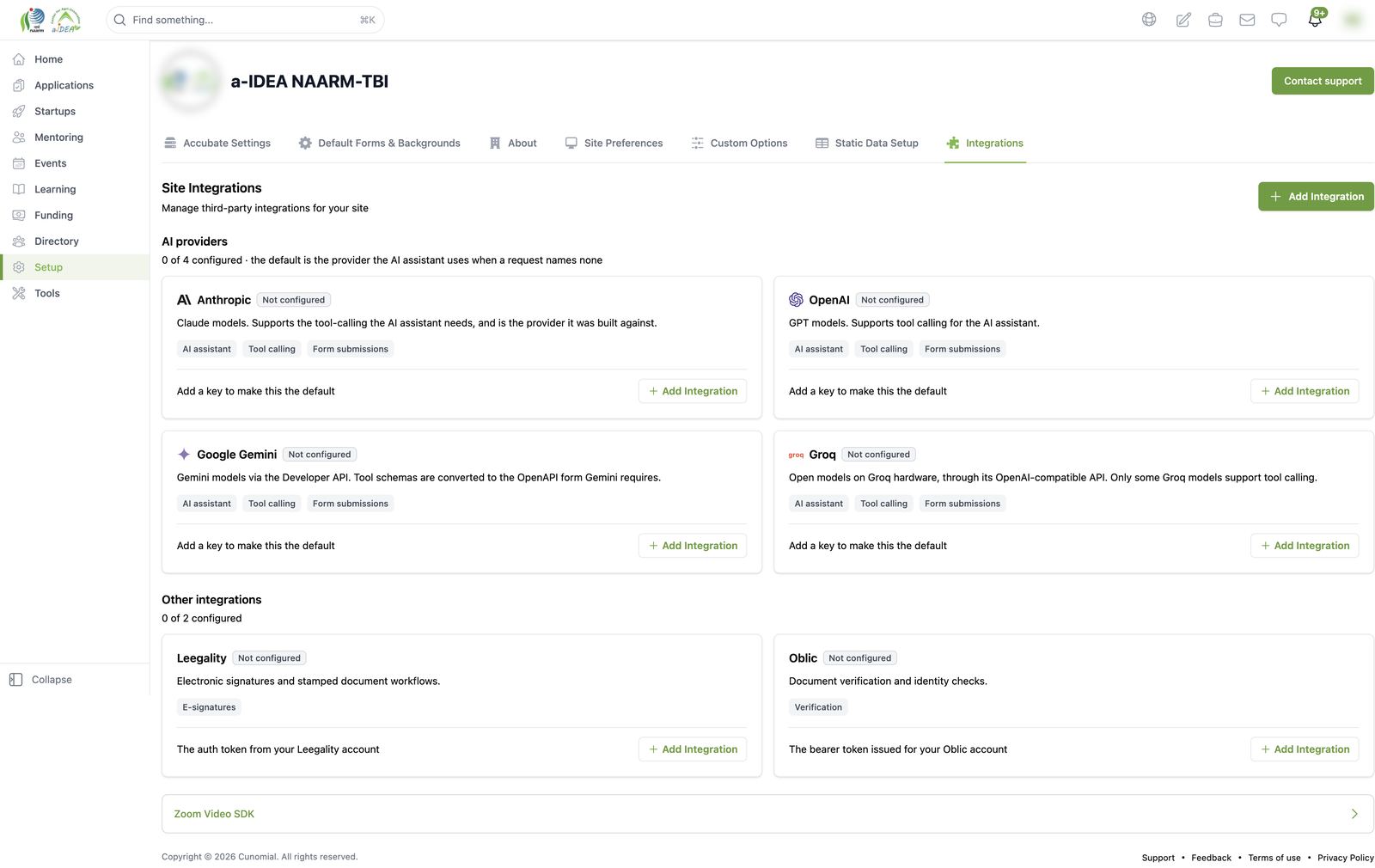Click the Learning book icon
The width and height of the screenshot is (1375, 868).
point(19,189)
